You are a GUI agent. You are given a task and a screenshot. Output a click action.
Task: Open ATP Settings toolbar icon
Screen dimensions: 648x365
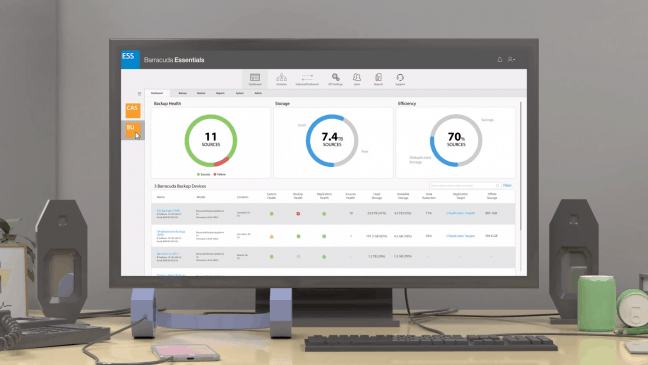336,79
